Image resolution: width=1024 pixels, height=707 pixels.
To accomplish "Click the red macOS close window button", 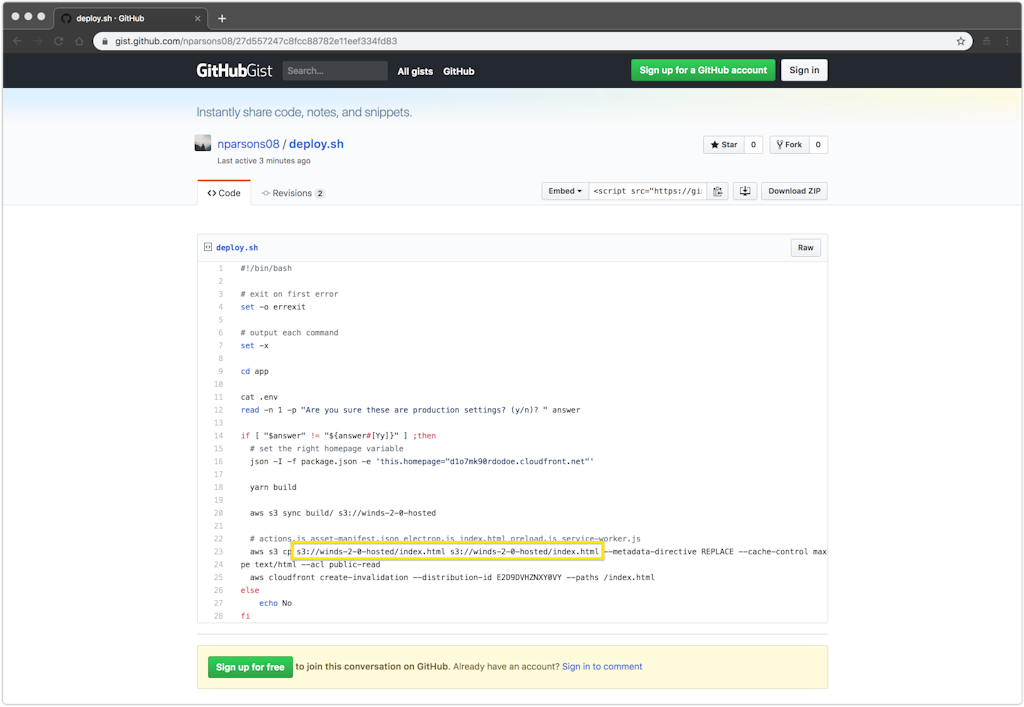I will pyautogui.click(x=16, y=16).
